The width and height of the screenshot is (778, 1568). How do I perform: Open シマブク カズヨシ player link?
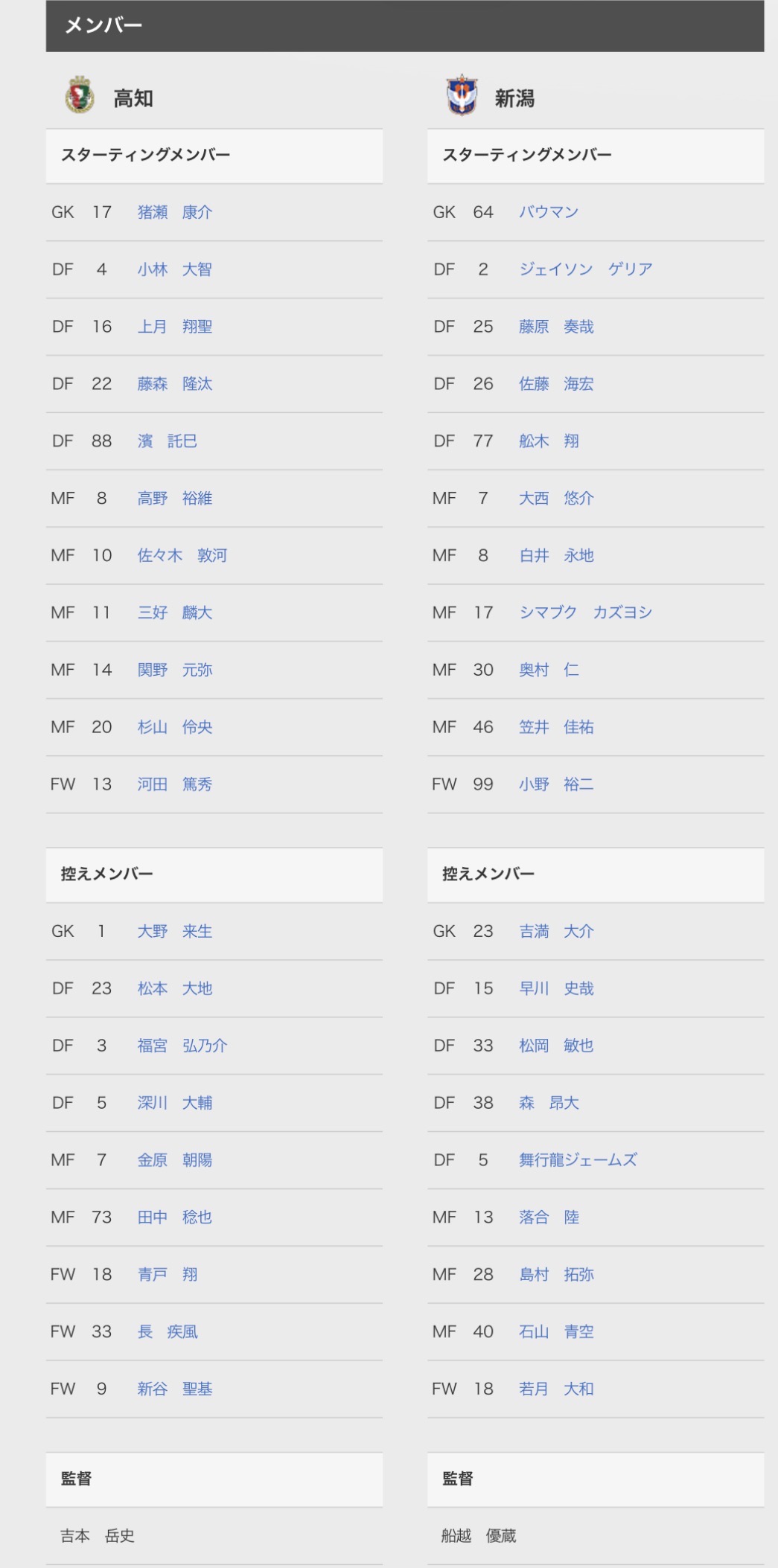tap(586, 612)
